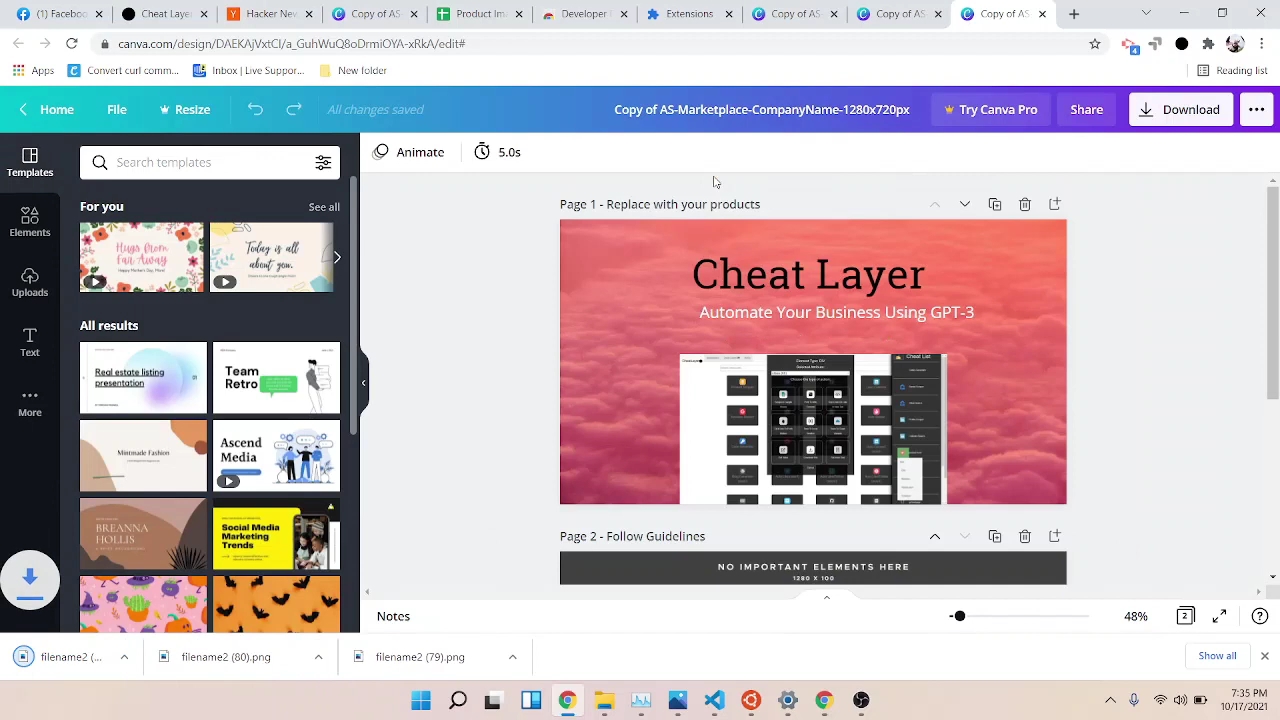Open the Text sidebar panel
This screenshot has width=1280, height=720.
(30, 342)
